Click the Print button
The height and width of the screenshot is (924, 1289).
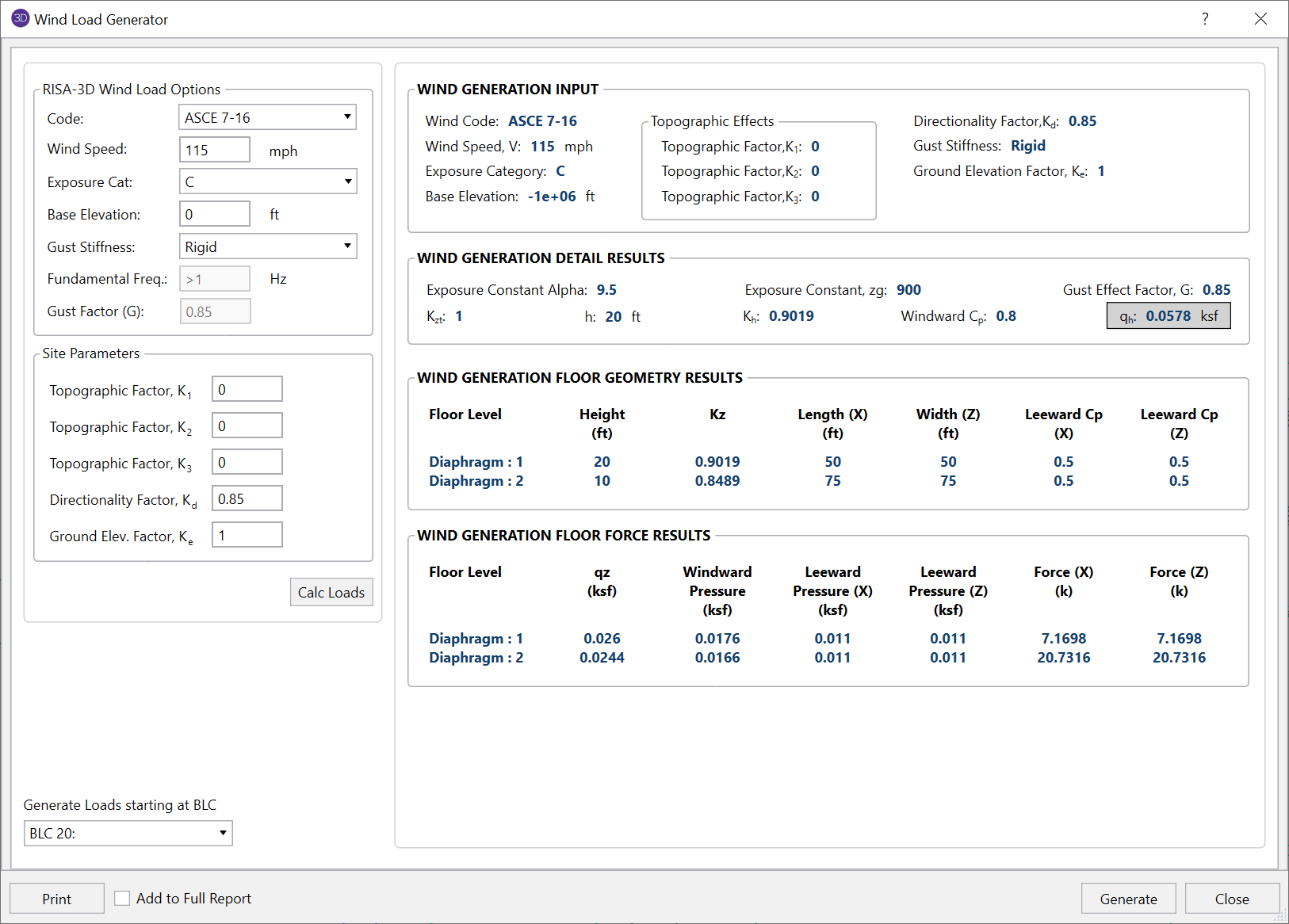pyautogui.click(x=56, y=899)
